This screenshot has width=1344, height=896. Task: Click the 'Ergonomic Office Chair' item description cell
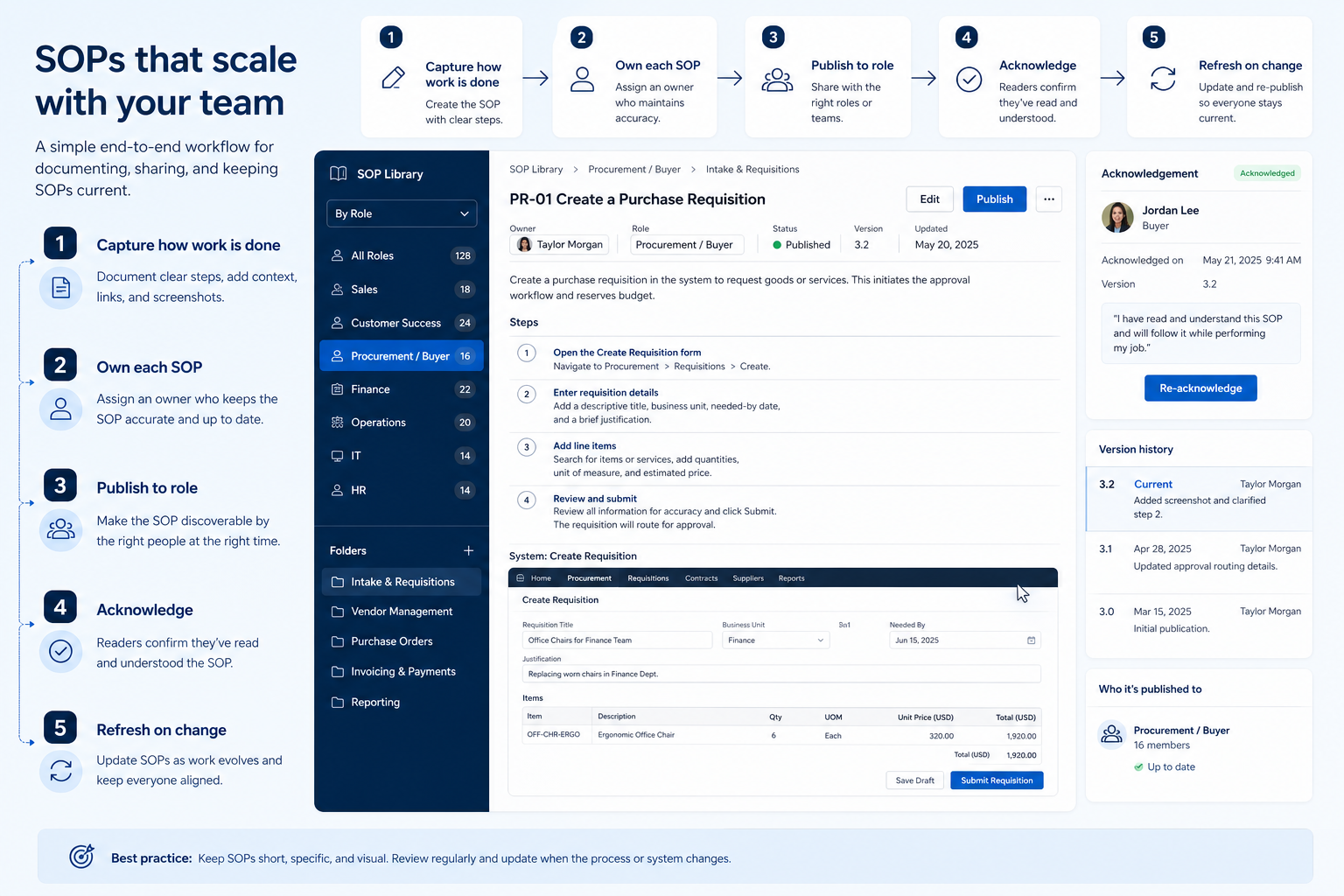pyautogui.click(x=636, y=735)
